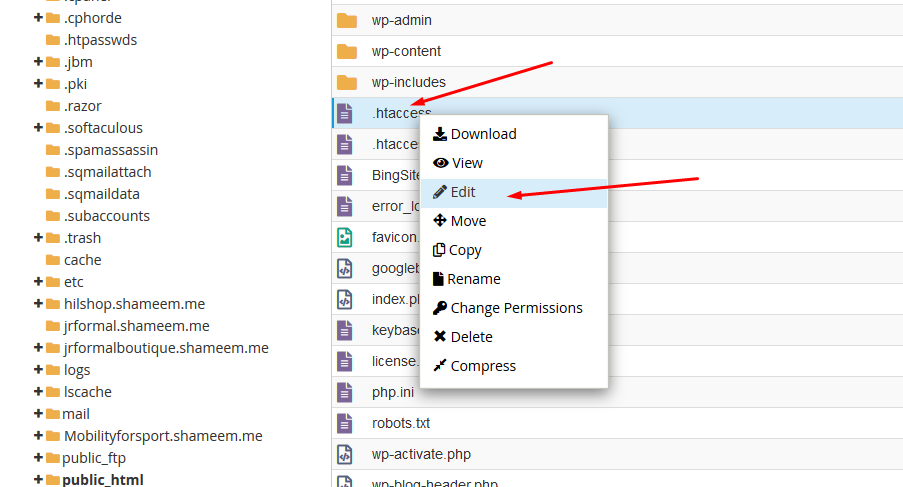This screenshot has width=903, height=487.
Task: Choose Compress from the context menu
Action: coord(483,366)
